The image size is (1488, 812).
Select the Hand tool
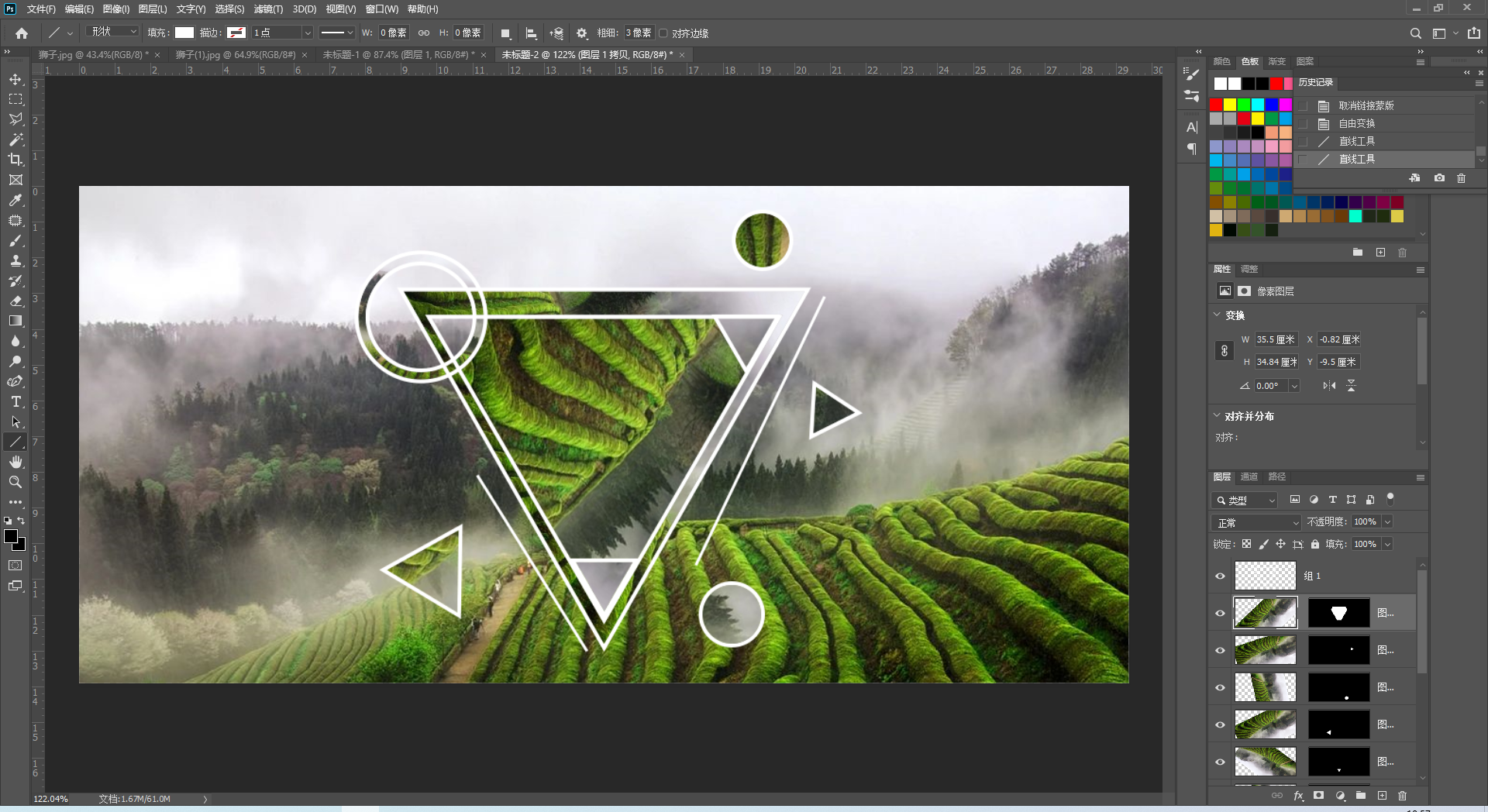pyautogui.click(x=15, y=462)
